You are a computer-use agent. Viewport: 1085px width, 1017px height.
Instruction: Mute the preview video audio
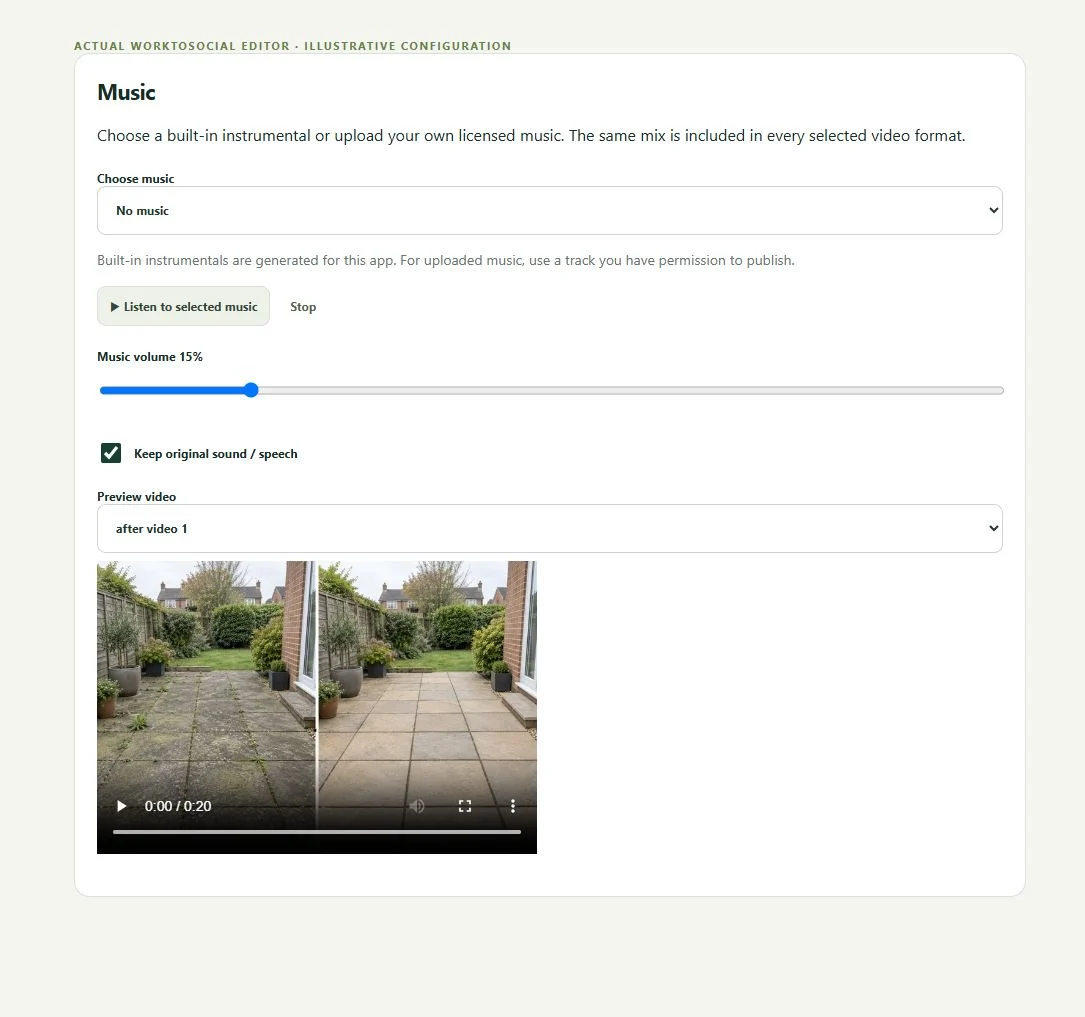417,806
